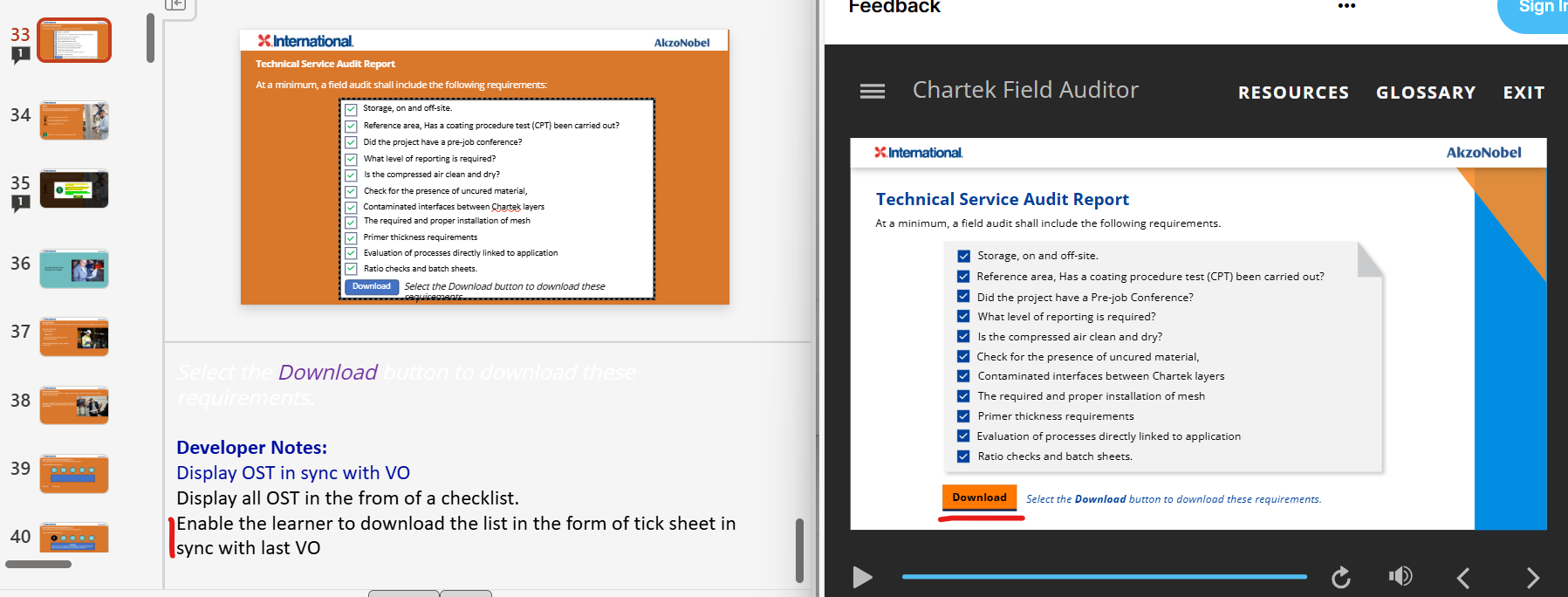The height and width of the screenshot is (597, 1568).
Task: Toggle the 'Storage, on and off-site' checkbox
Action: pyautogui.click(x=963, y=256)
